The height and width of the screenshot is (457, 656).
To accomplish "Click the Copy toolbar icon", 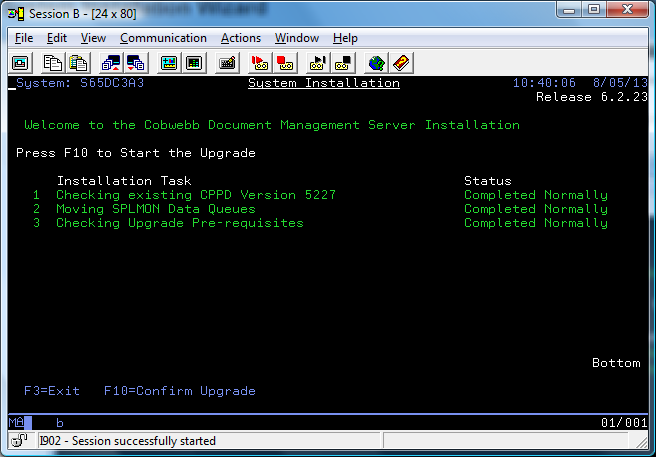I will coord(53,63).
